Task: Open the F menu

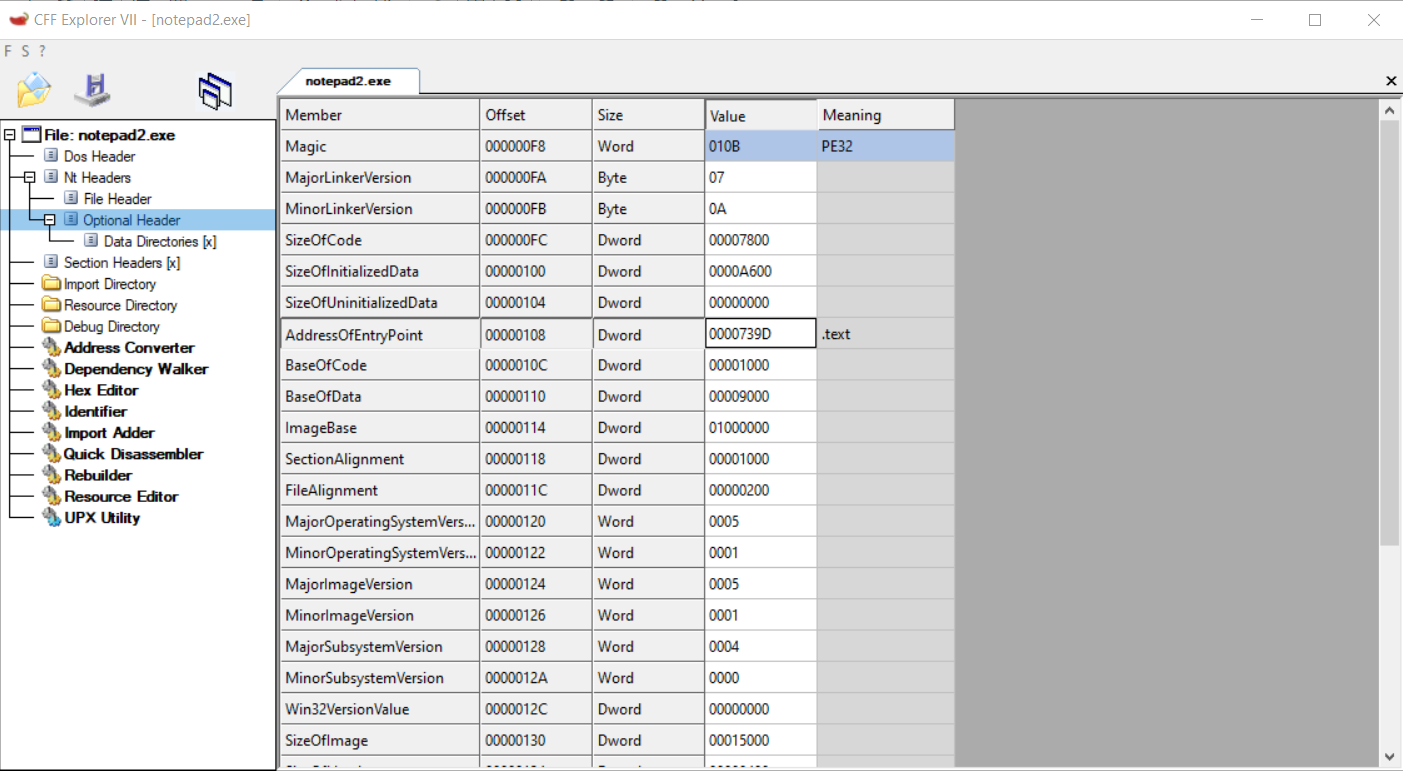Action: (8, 51)
